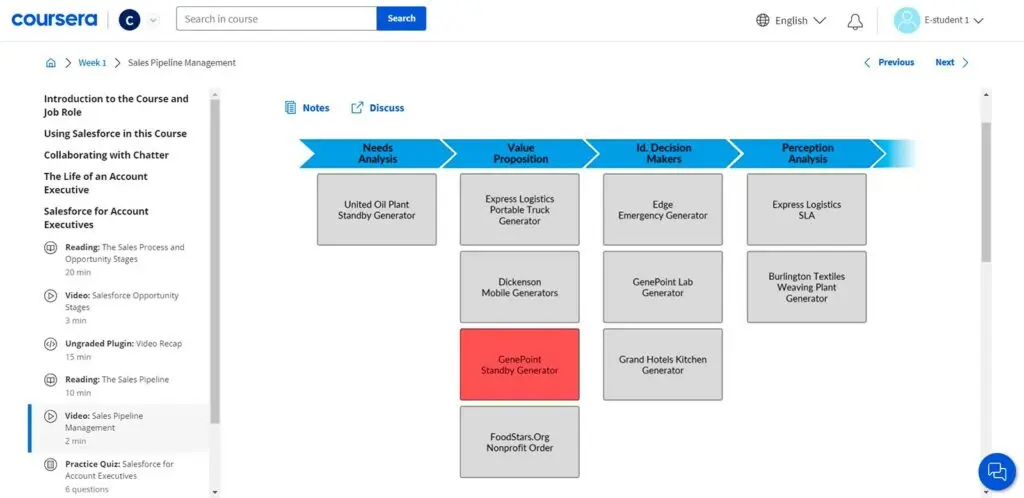This screenshot has width=1024, height=498.
Task: Select the red GenePoint Standby Generator card
Action: [x=519, y=364]
